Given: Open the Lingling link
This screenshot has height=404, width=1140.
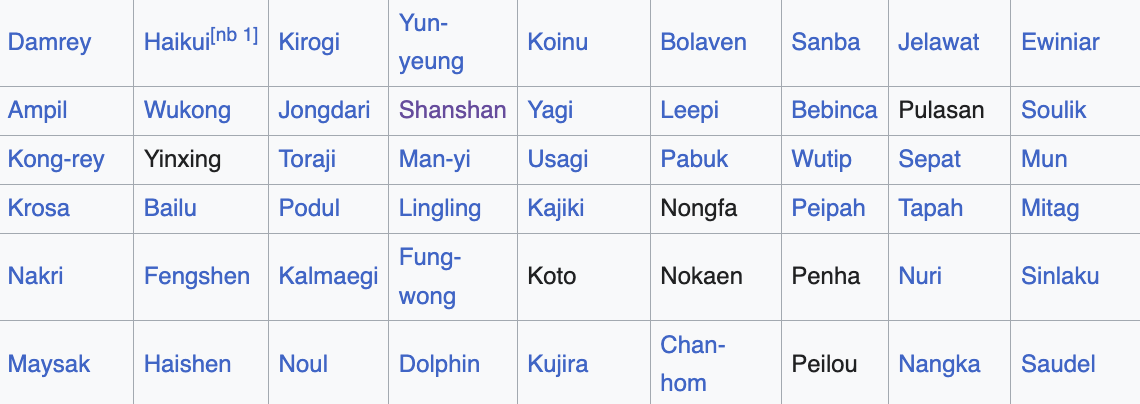Looking at the screenshot, I should click(x=439, y=208).
